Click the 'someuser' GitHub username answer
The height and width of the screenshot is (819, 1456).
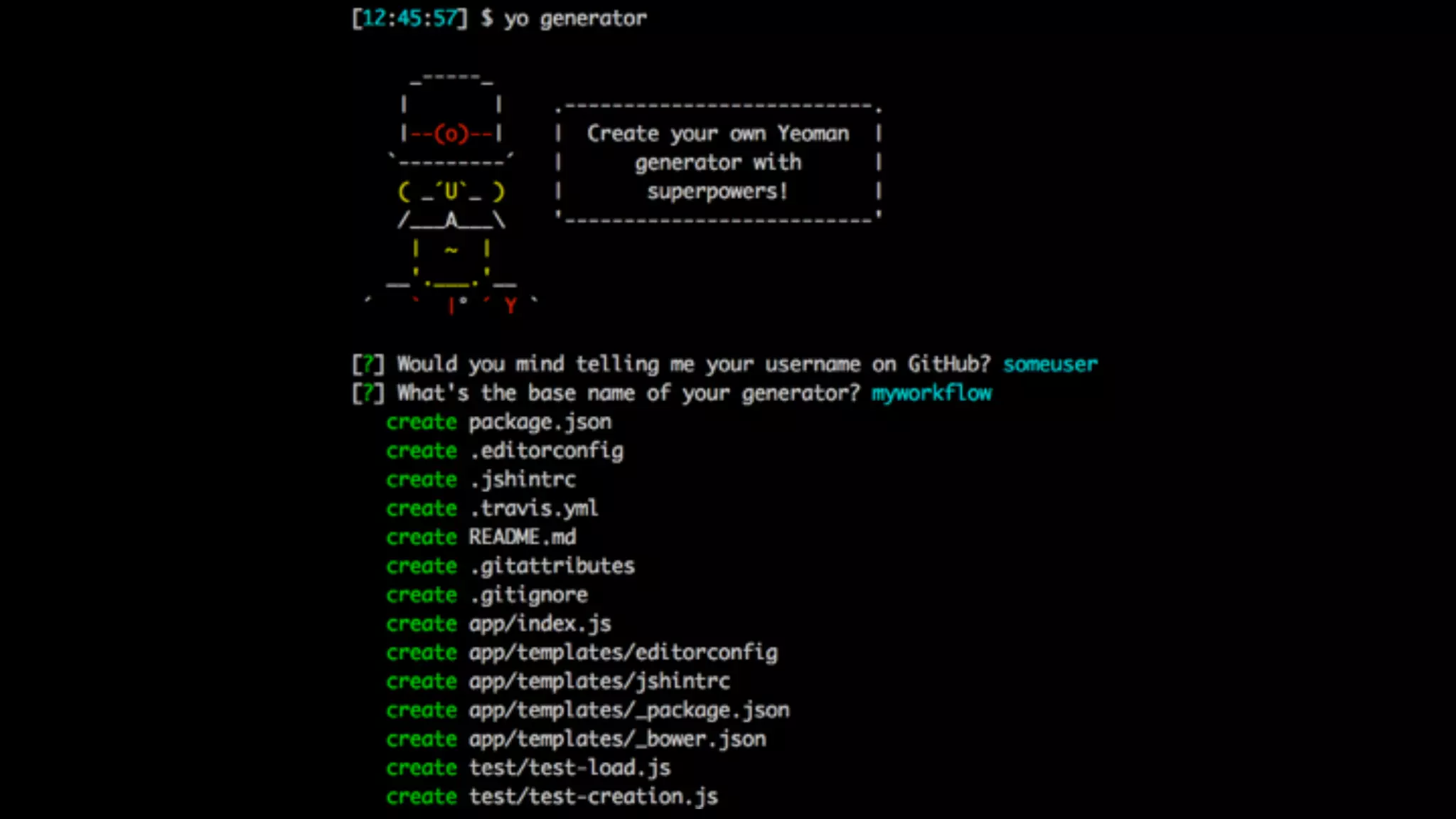pyautogui.click(x=1050, y=365)
